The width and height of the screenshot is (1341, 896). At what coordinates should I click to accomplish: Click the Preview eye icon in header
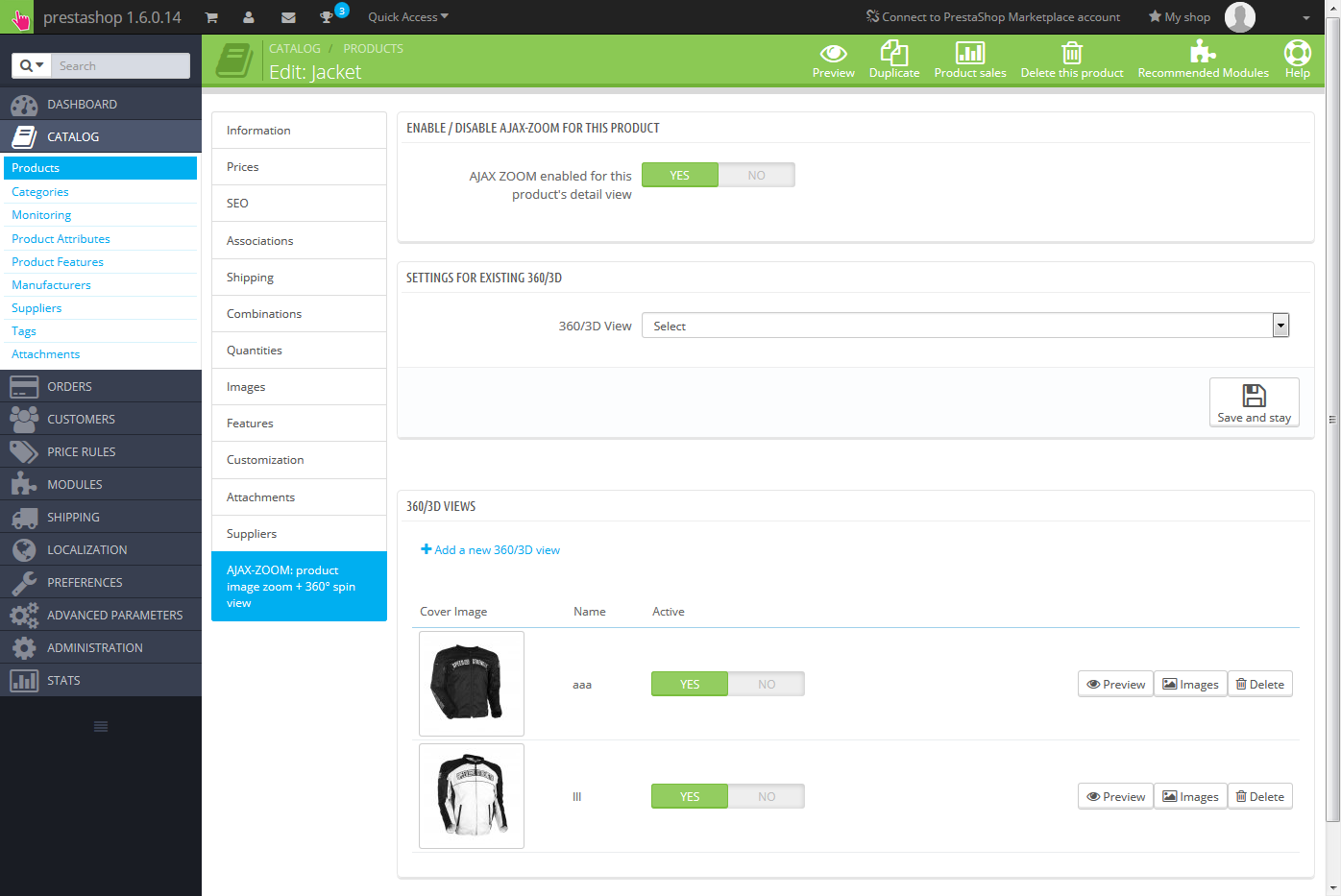coord(833,54)
